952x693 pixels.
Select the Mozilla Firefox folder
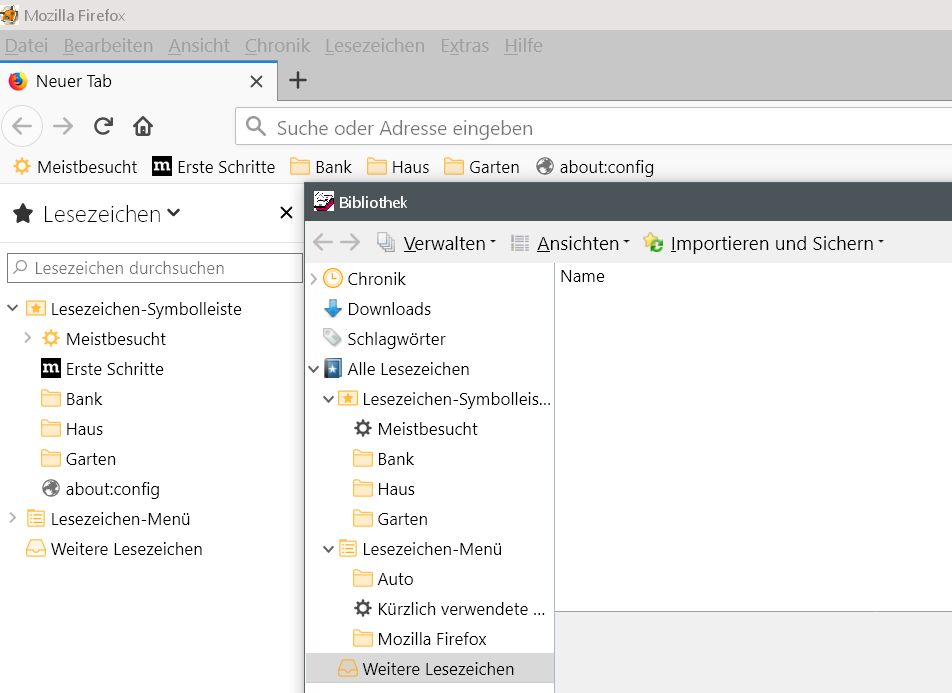(x=420, y=638)
